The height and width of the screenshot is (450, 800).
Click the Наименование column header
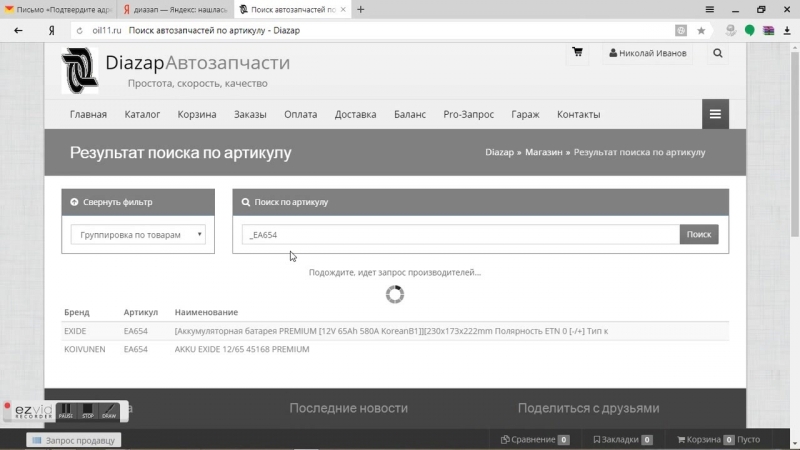tap(206, 312)
